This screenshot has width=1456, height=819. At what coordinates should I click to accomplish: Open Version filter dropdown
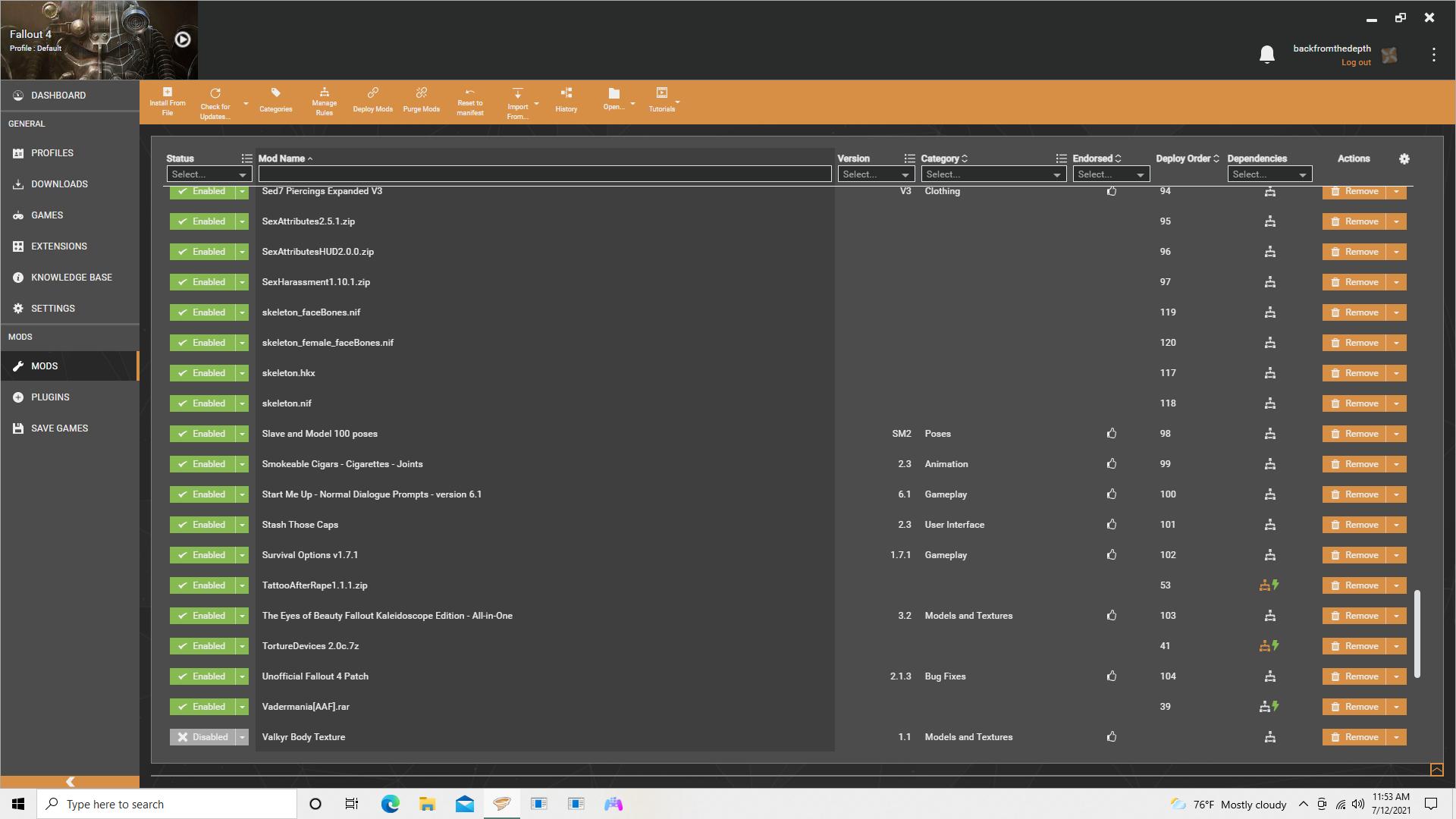(x=875, y=174)
